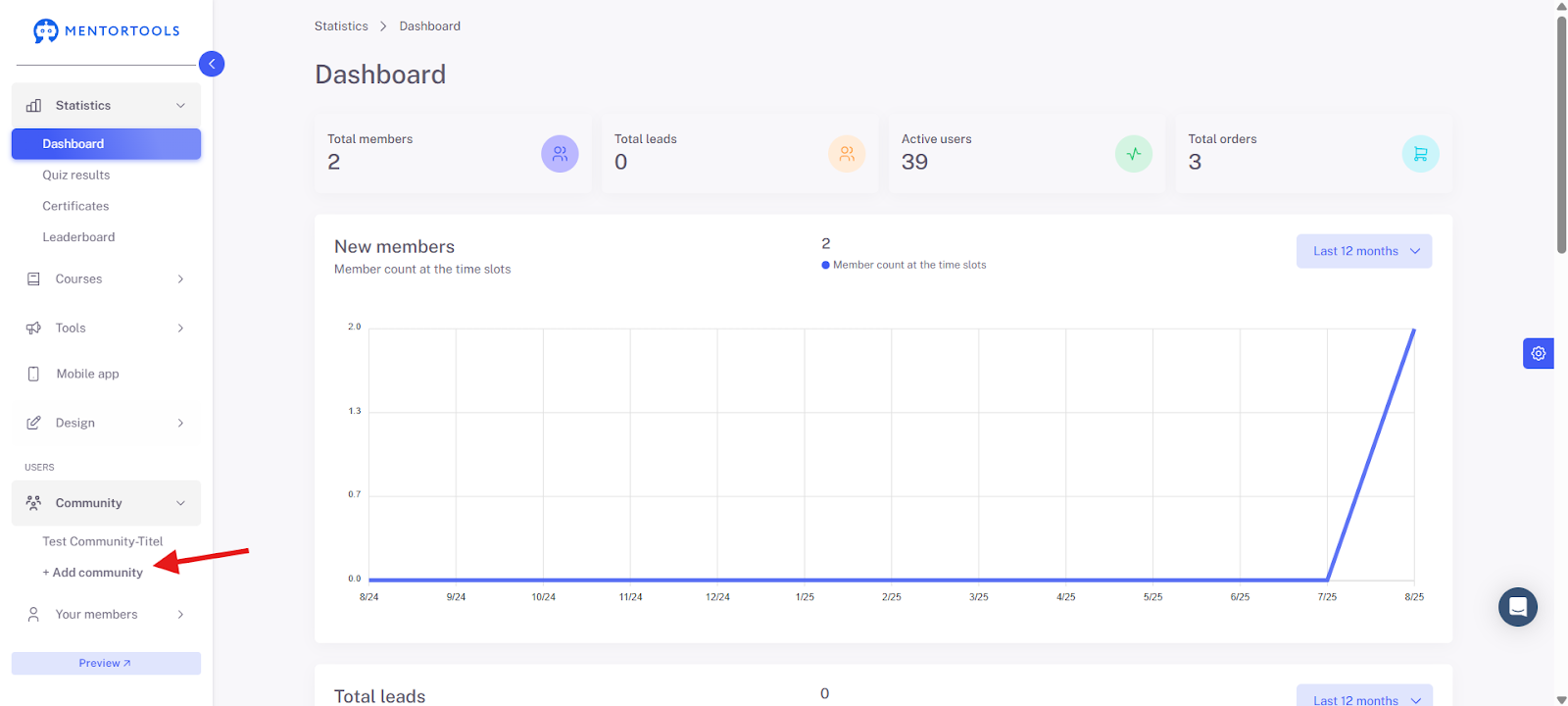Open Total leads Last 12 months dropdown

point(1364,695)
